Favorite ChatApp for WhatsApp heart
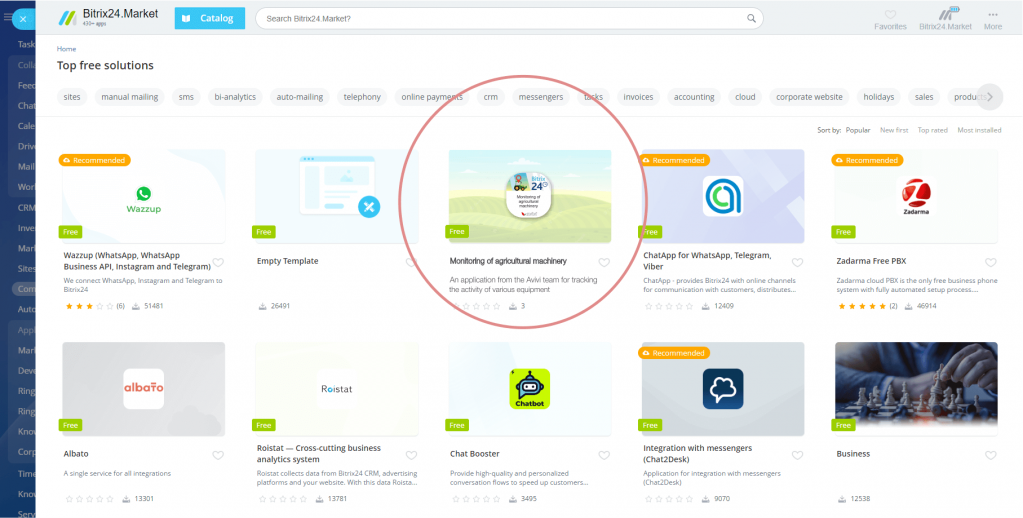The image size is (1023, 518). coord(797,263)
